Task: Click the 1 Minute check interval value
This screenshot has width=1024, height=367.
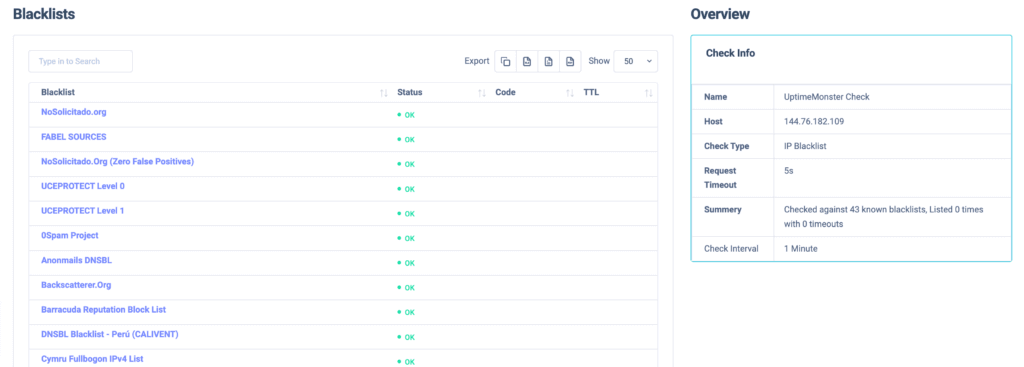Action: click(801, 249)
